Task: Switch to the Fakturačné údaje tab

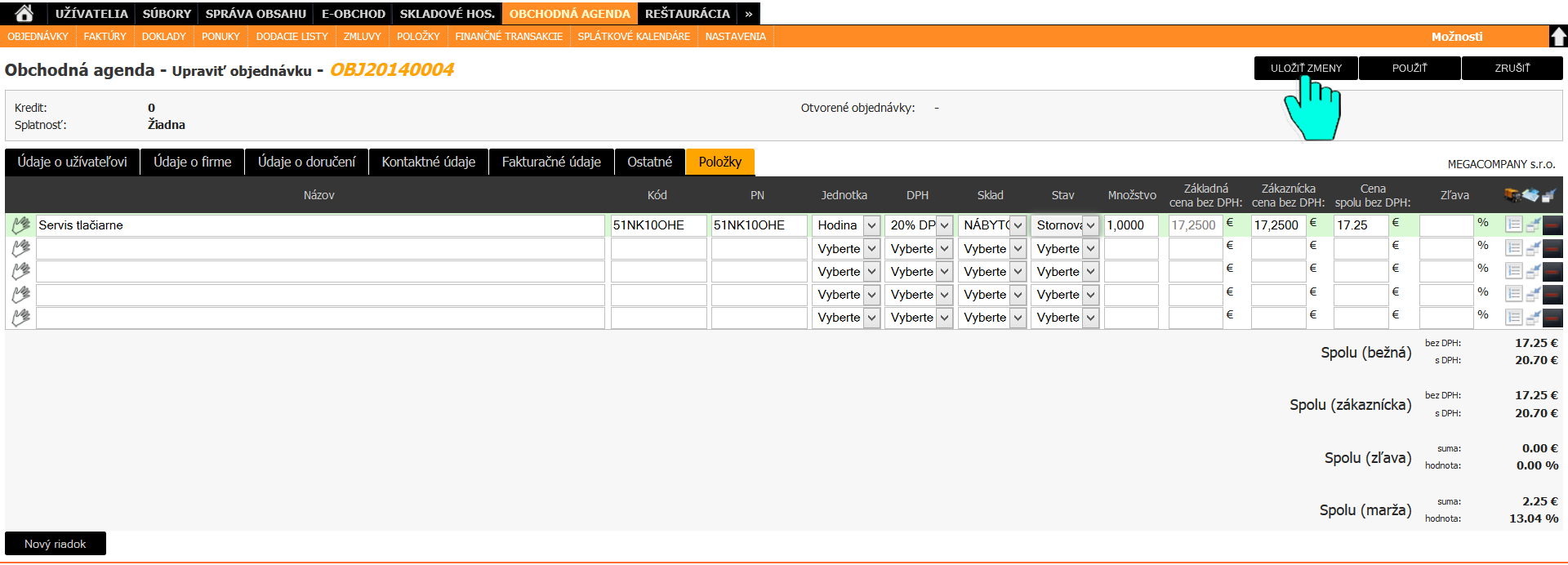Action: coord(551,162)
